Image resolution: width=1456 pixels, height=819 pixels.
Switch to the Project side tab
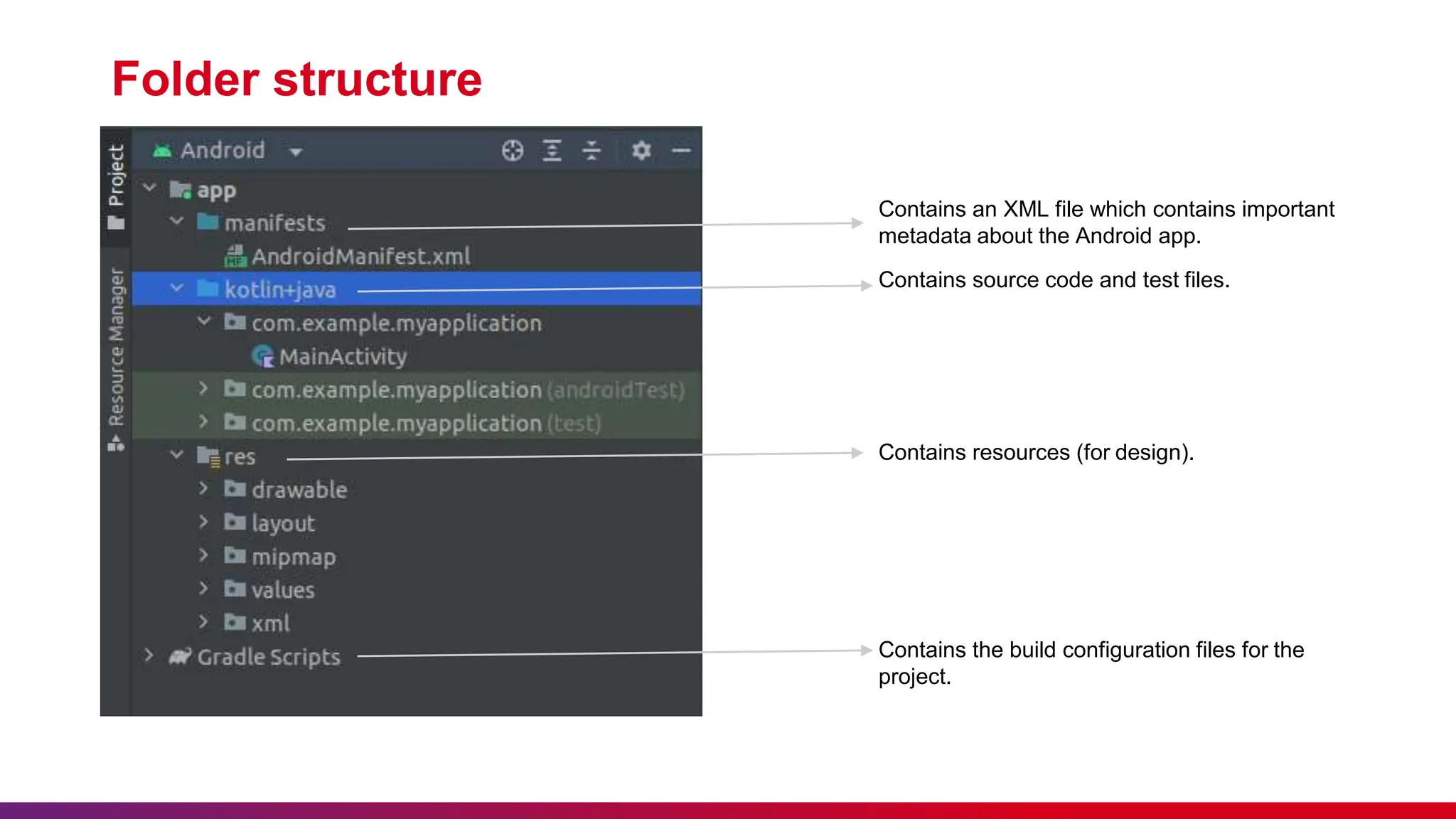point(116,185)
